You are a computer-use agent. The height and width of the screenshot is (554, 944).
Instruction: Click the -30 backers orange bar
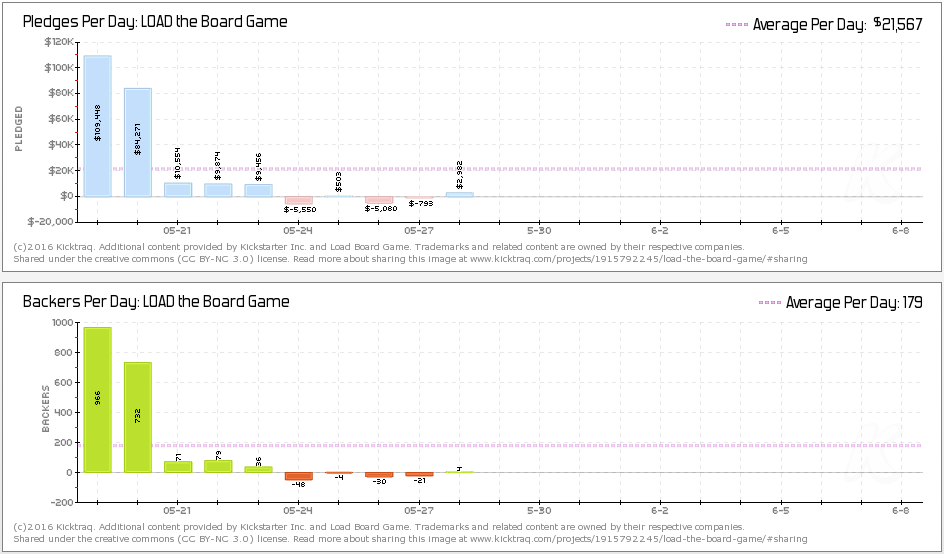(379, 475)
